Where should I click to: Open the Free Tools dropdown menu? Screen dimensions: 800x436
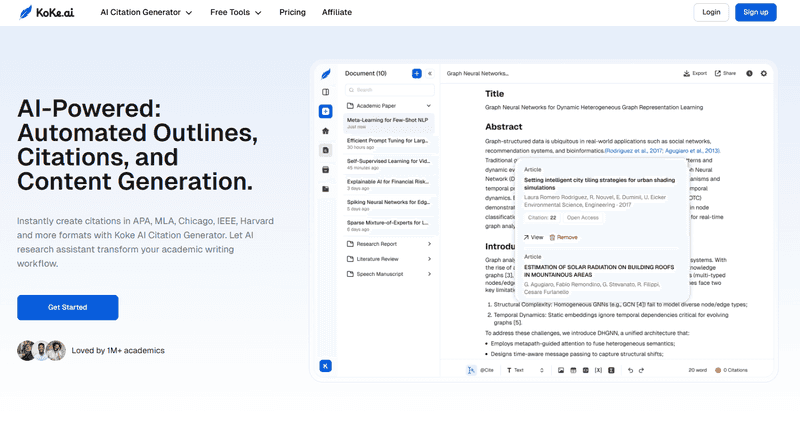pos(235,13)
